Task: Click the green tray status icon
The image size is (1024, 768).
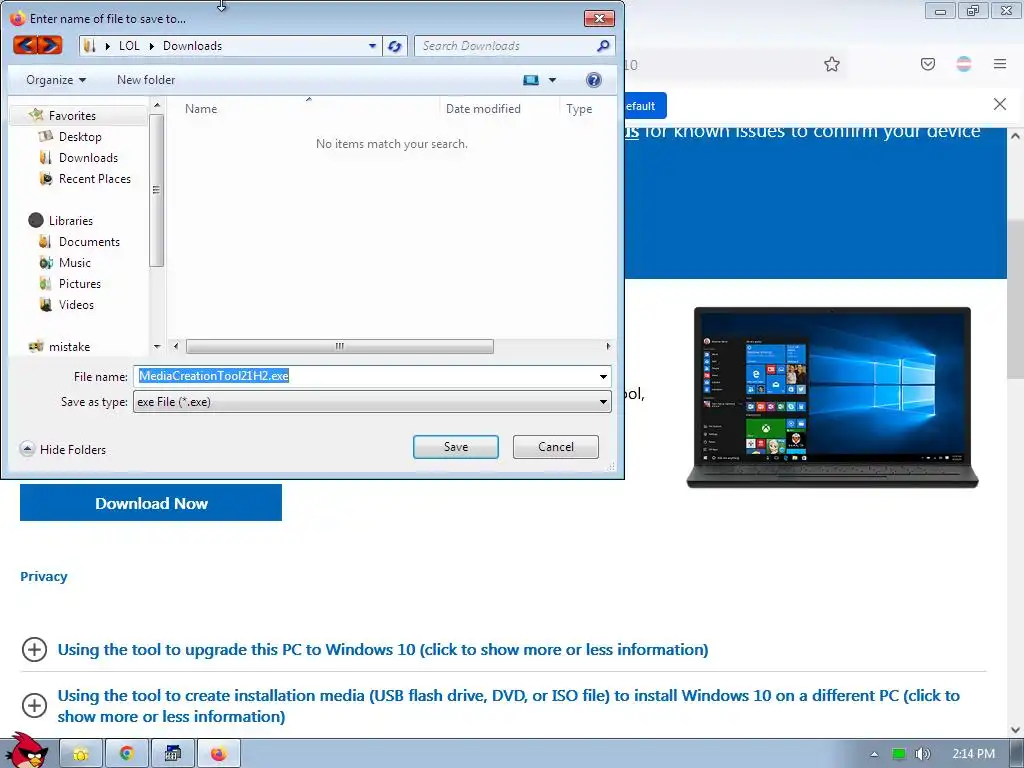Action: tap(899, 754)
